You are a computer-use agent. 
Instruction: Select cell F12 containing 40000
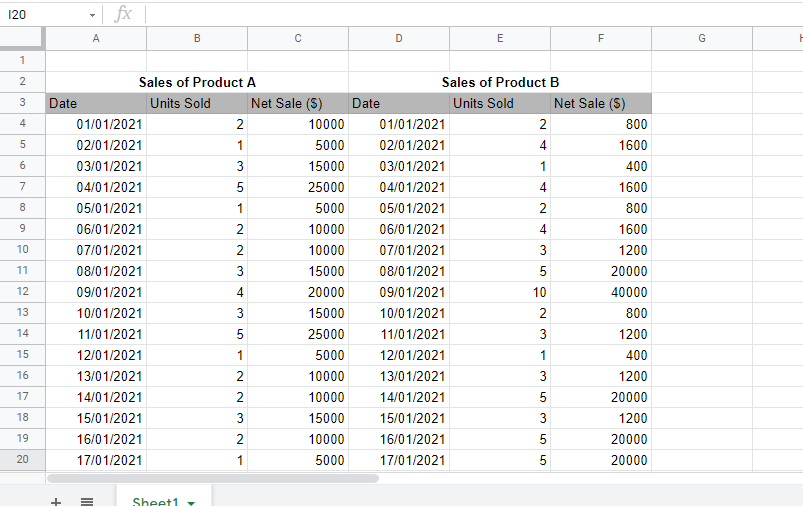pos(601,292)
